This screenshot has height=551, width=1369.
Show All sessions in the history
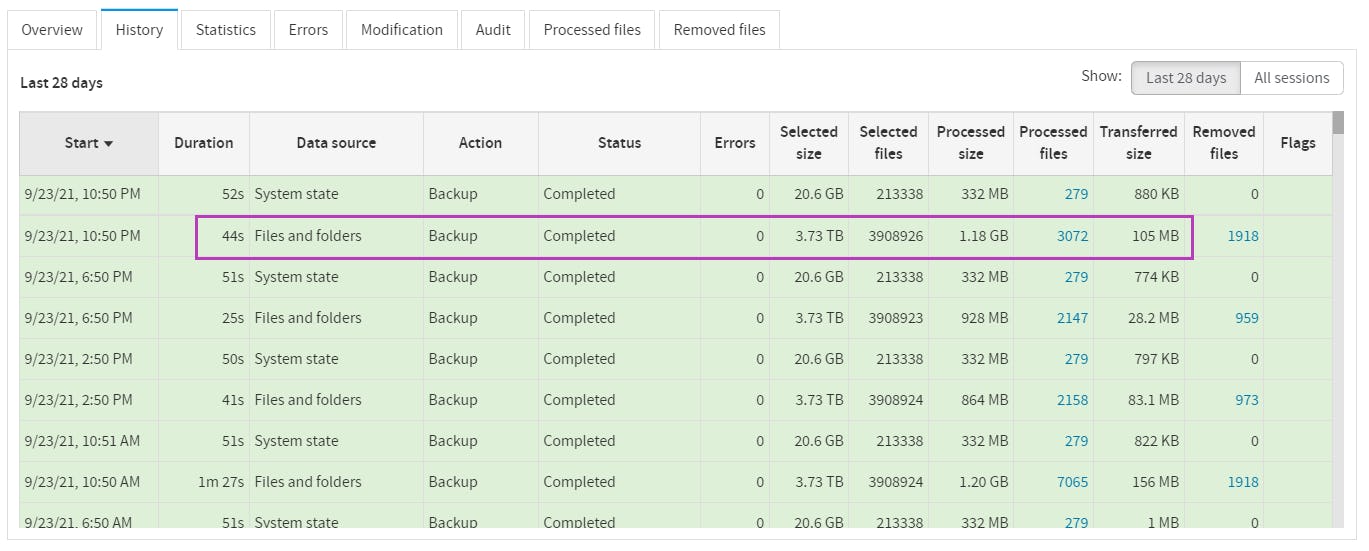pos(1291,78)
